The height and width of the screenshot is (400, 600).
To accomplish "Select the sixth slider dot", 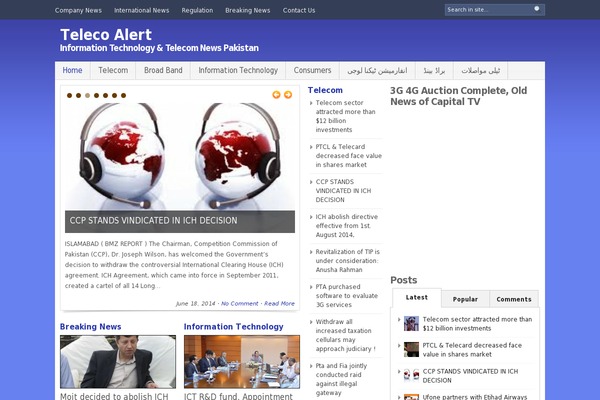I will coord(114,95).
